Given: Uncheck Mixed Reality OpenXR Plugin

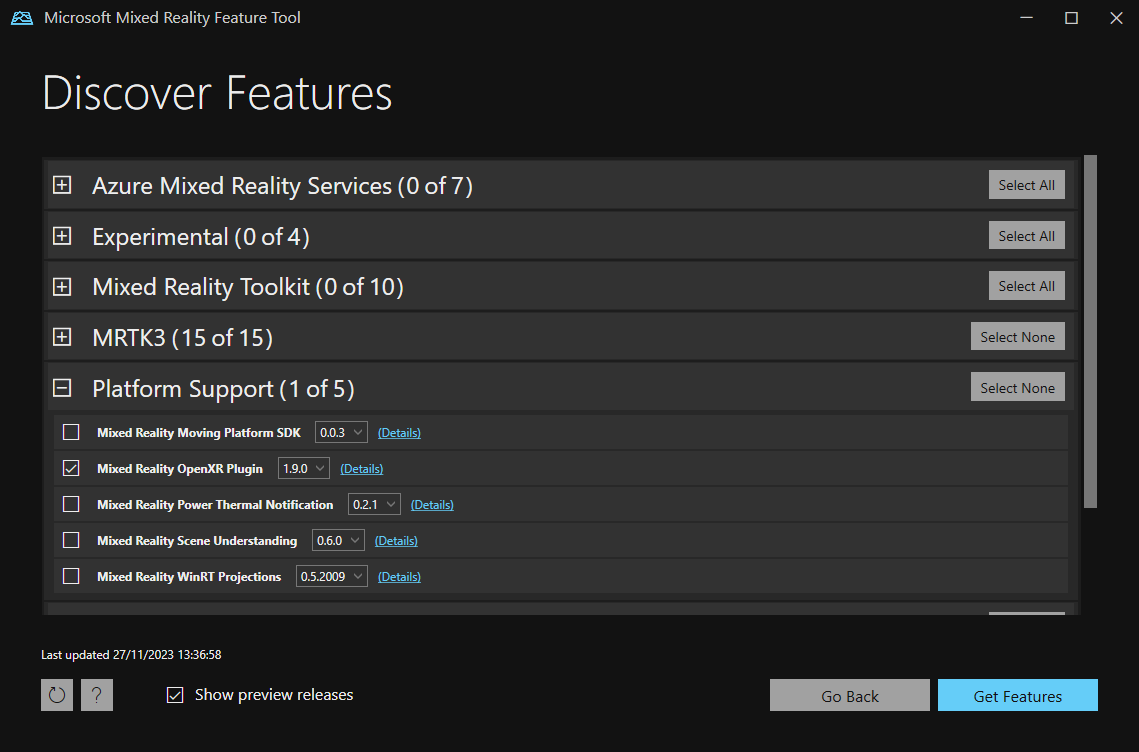Looking at the screenshot, I should click(x=70, y=467).
